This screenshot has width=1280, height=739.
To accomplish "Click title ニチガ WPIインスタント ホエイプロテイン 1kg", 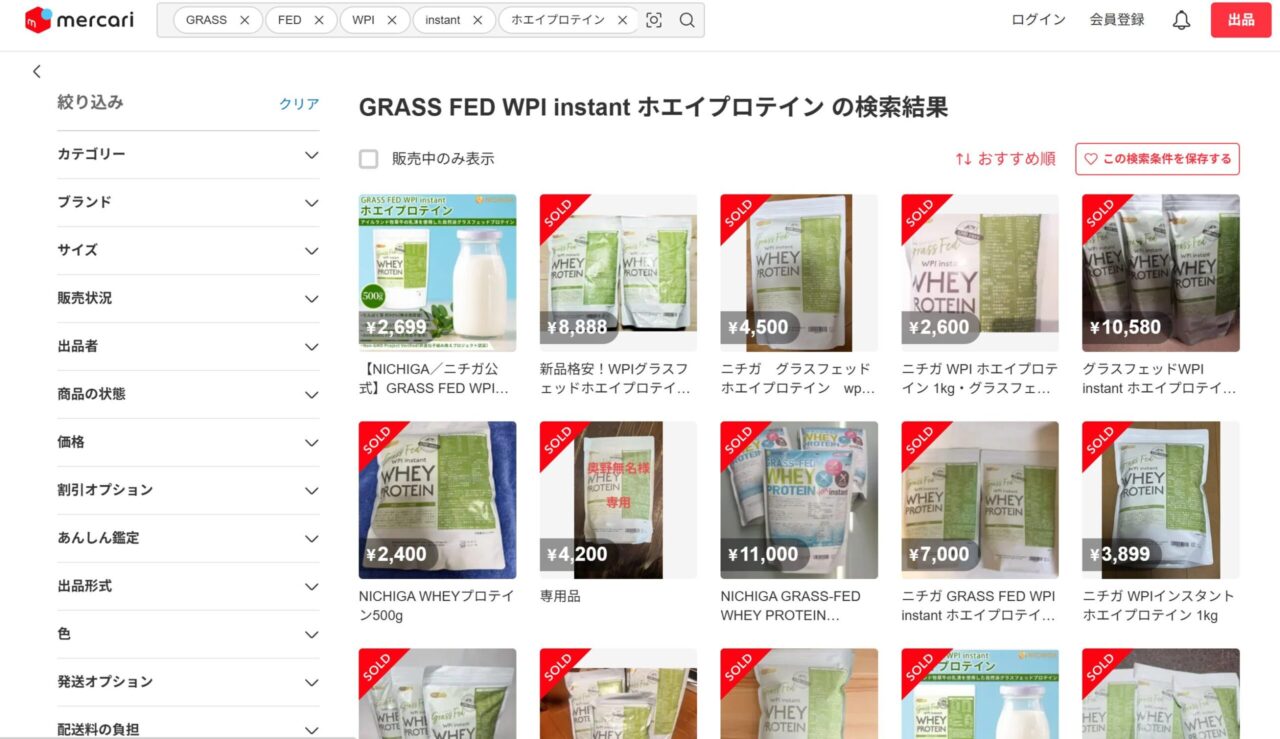I will (1158, 605).
